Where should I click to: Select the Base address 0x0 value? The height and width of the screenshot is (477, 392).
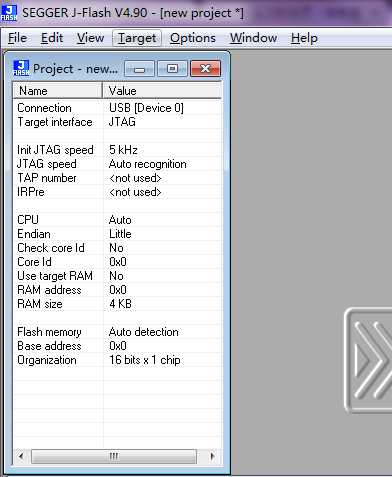(x=118, y=346)
